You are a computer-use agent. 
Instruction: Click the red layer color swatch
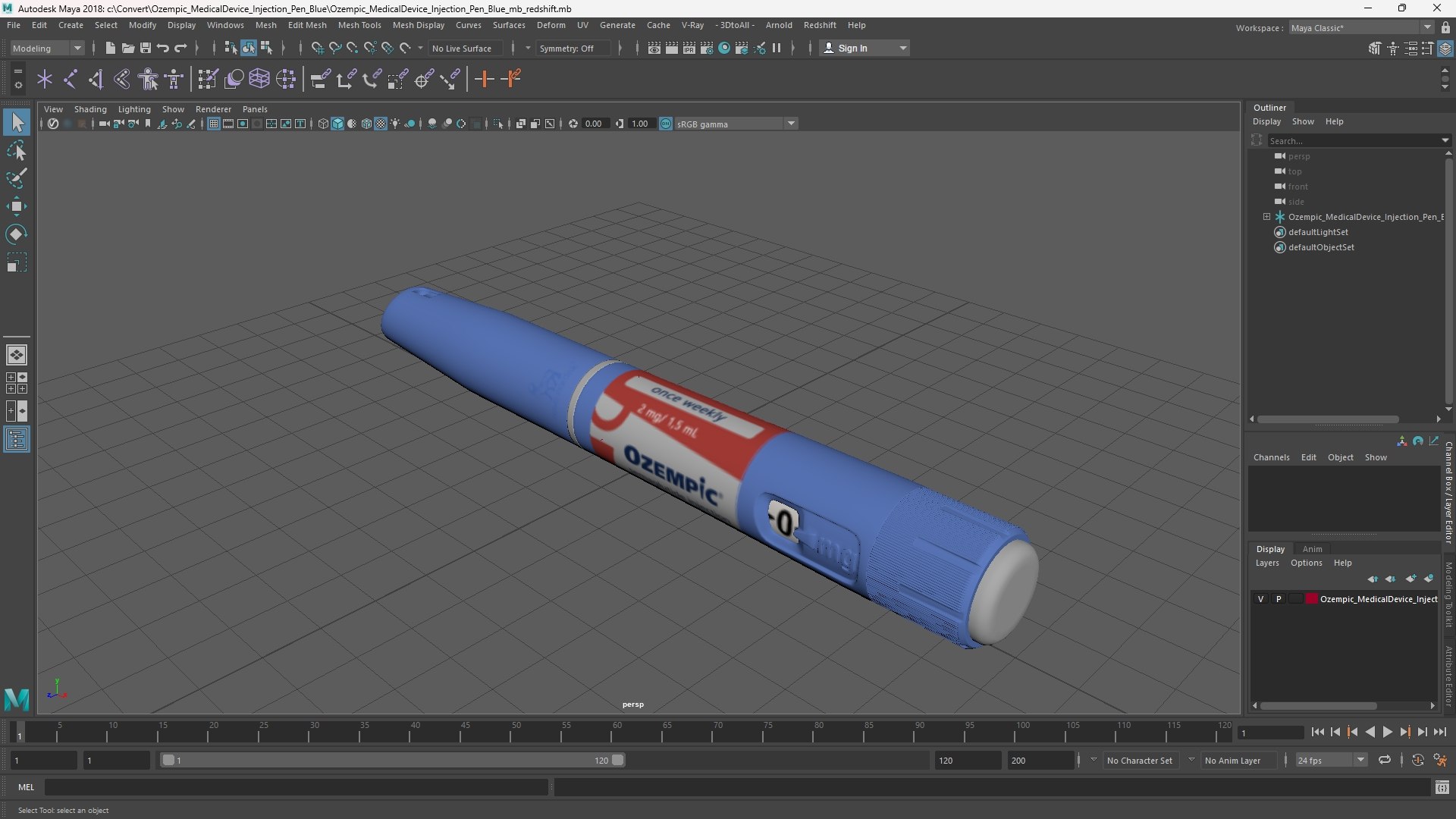(x=1311, y=599)
